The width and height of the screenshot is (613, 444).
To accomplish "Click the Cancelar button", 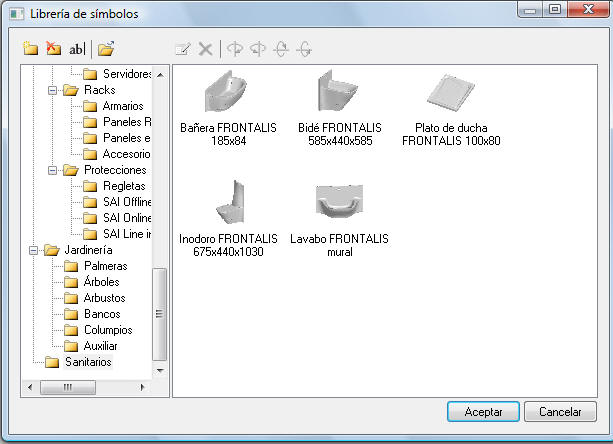I will pyautogui.click(x=560, y=412).
